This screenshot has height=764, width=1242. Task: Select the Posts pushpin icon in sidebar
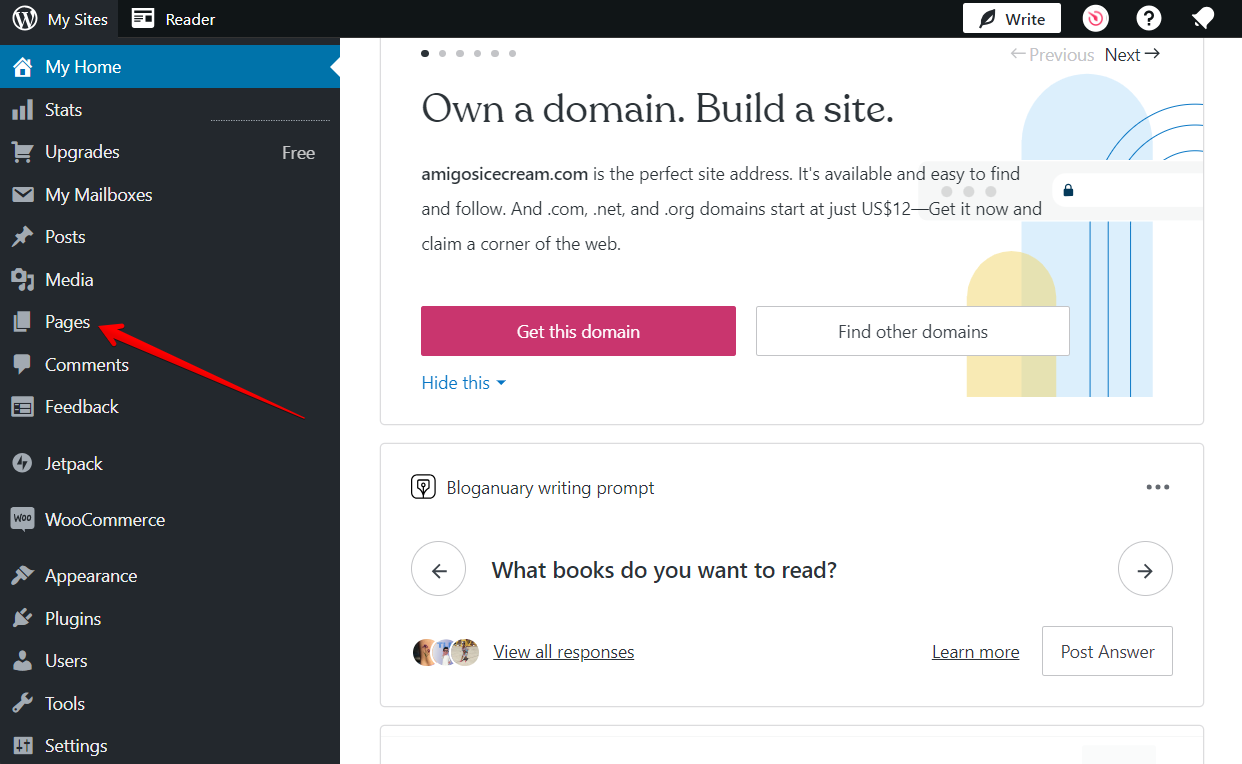tap(22, 236)
